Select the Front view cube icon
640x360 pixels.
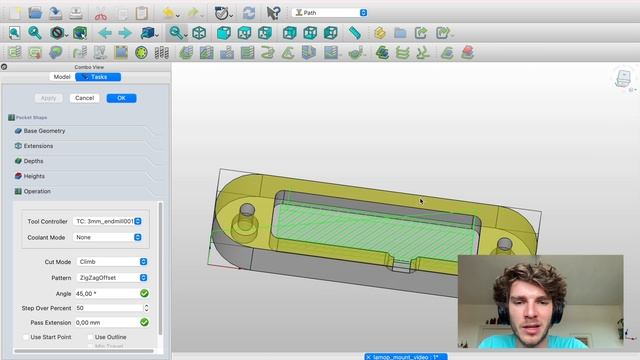point(224,33)
